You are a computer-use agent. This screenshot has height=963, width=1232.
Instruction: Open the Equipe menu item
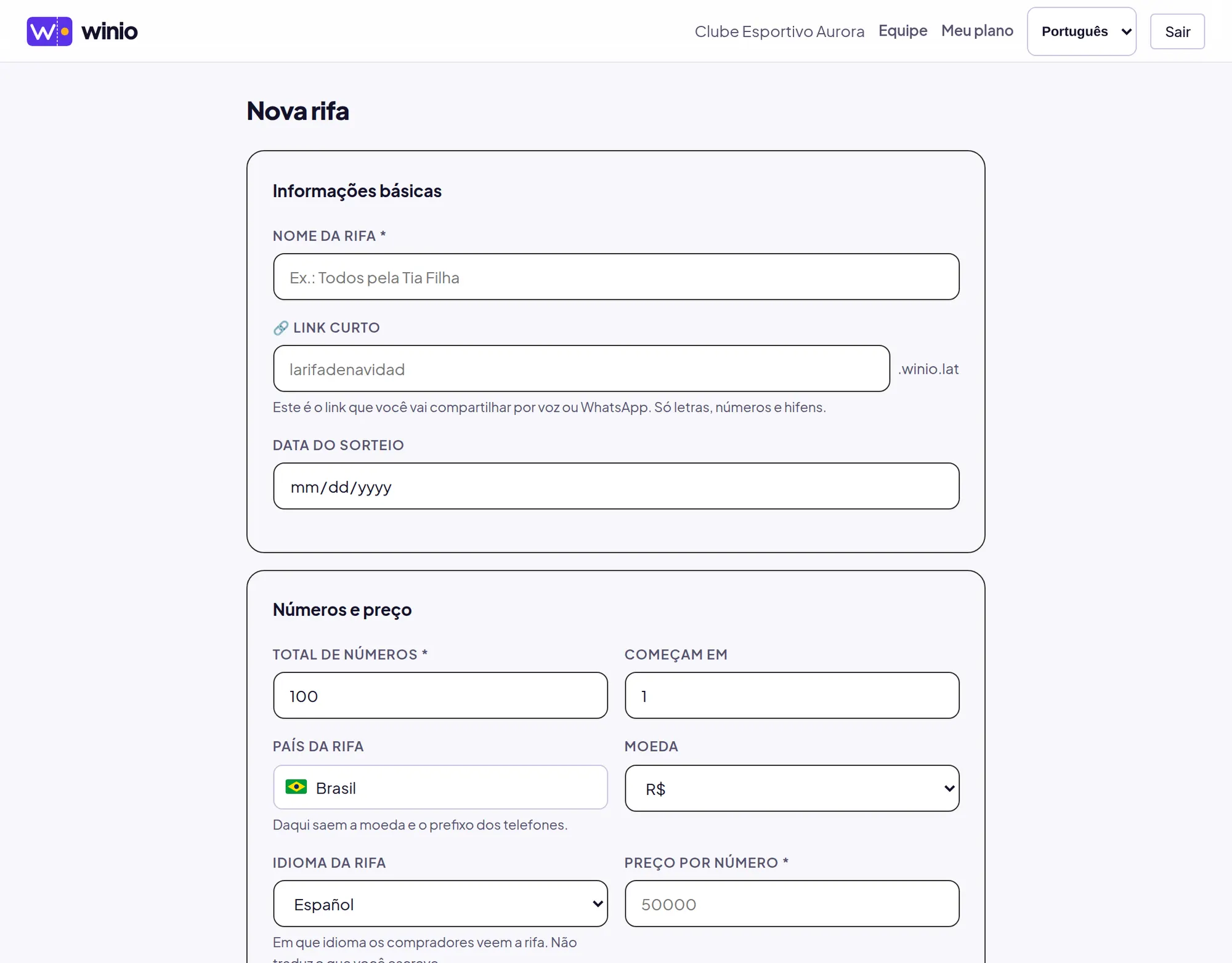[902, 31]
